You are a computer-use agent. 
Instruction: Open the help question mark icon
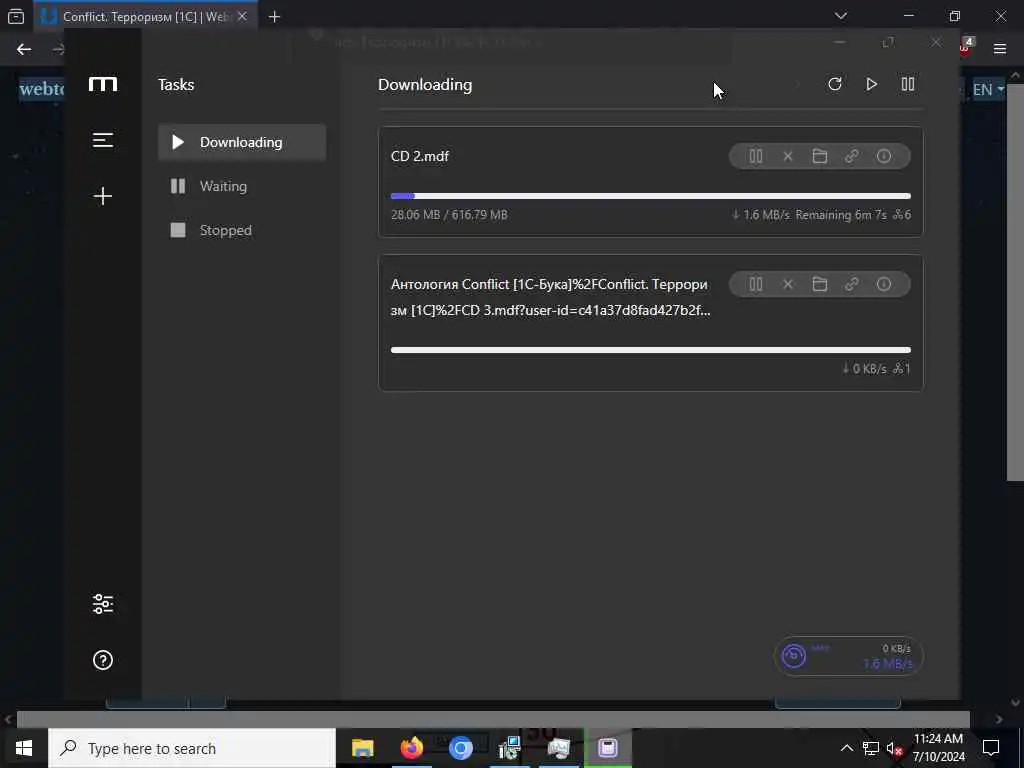[103, 660]
